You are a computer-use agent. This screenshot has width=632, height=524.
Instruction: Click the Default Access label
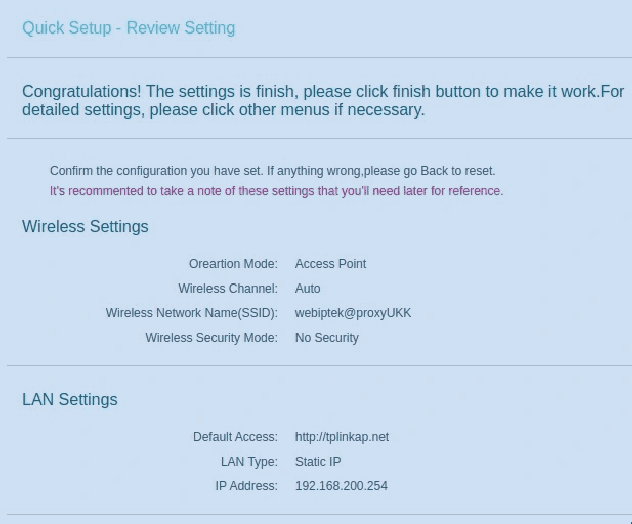[x=235, y=437]
